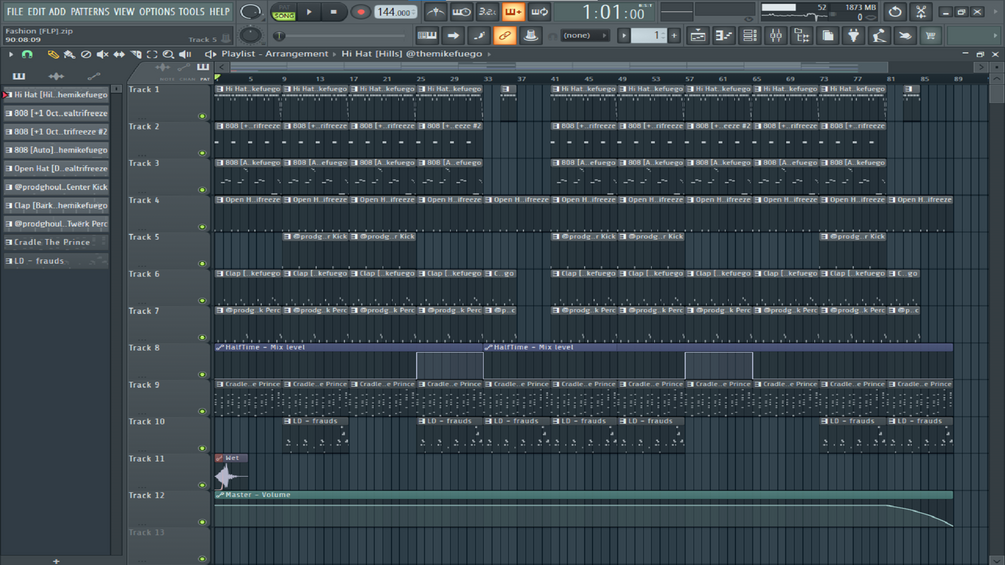
Task: Open the (none) snap dropdown
Action: click(584, 36)
